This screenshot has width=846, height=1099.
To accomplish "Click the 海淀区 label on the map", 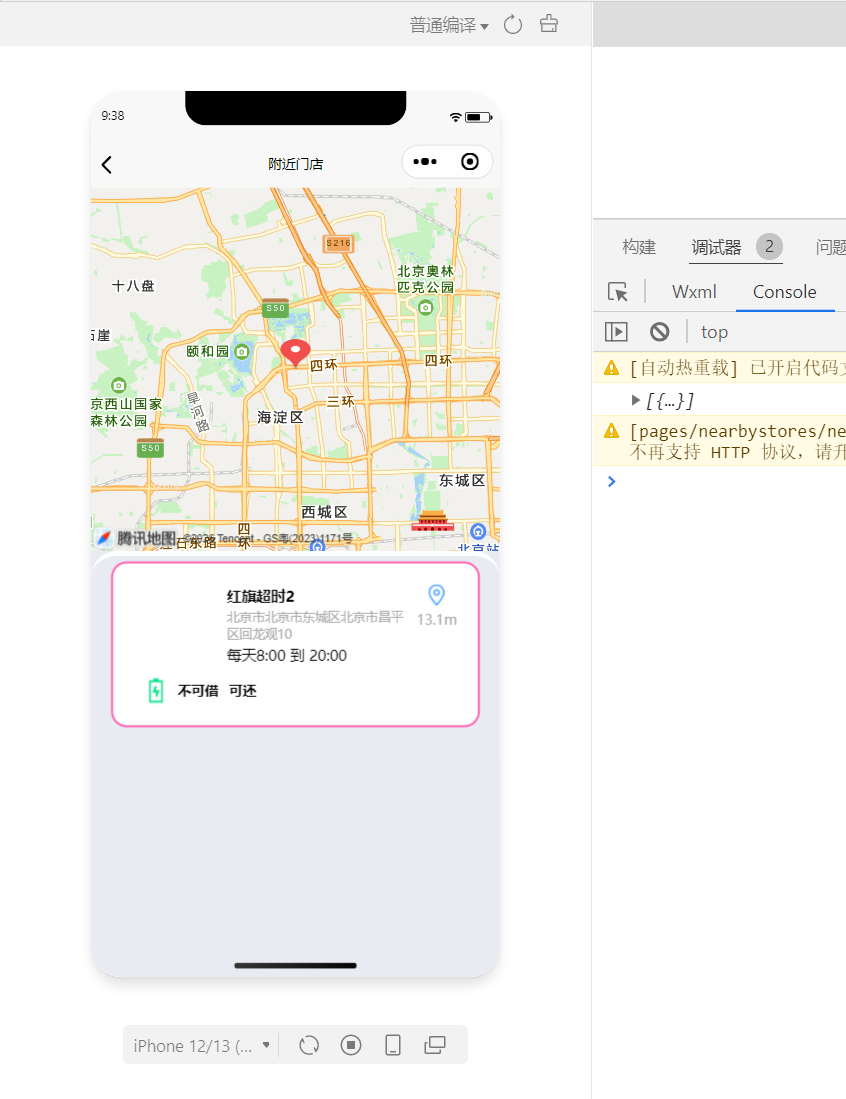I will 280,418.
